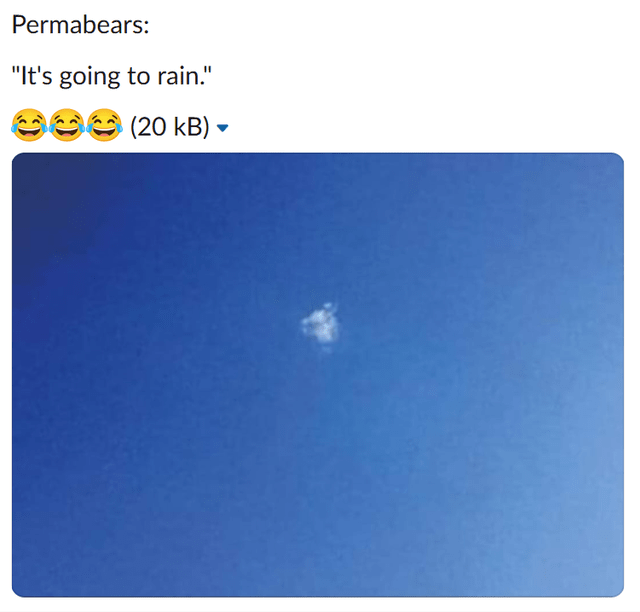Click the first laughing-crying emoji
Viewport: 640px width, 612px height.
[x=29, y=125]
